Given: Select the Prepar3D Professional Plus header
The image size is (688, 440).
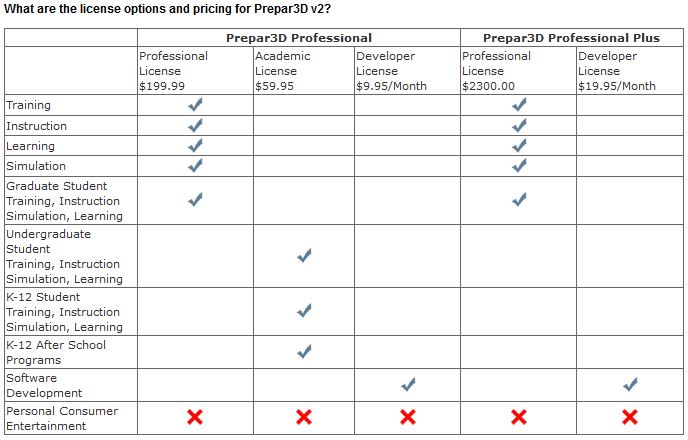Looking at the screenshot, I should coord(571,38).
